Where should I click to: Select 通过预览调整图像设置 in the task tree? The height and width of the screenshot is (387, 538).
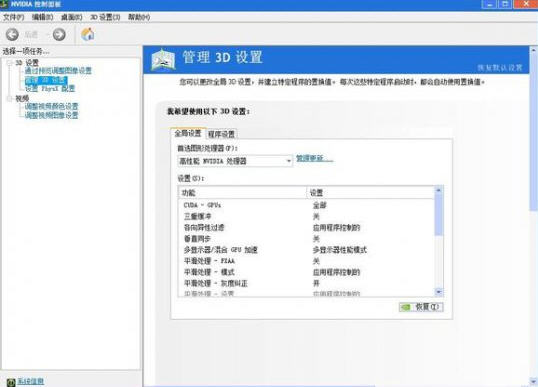(58, 71)
